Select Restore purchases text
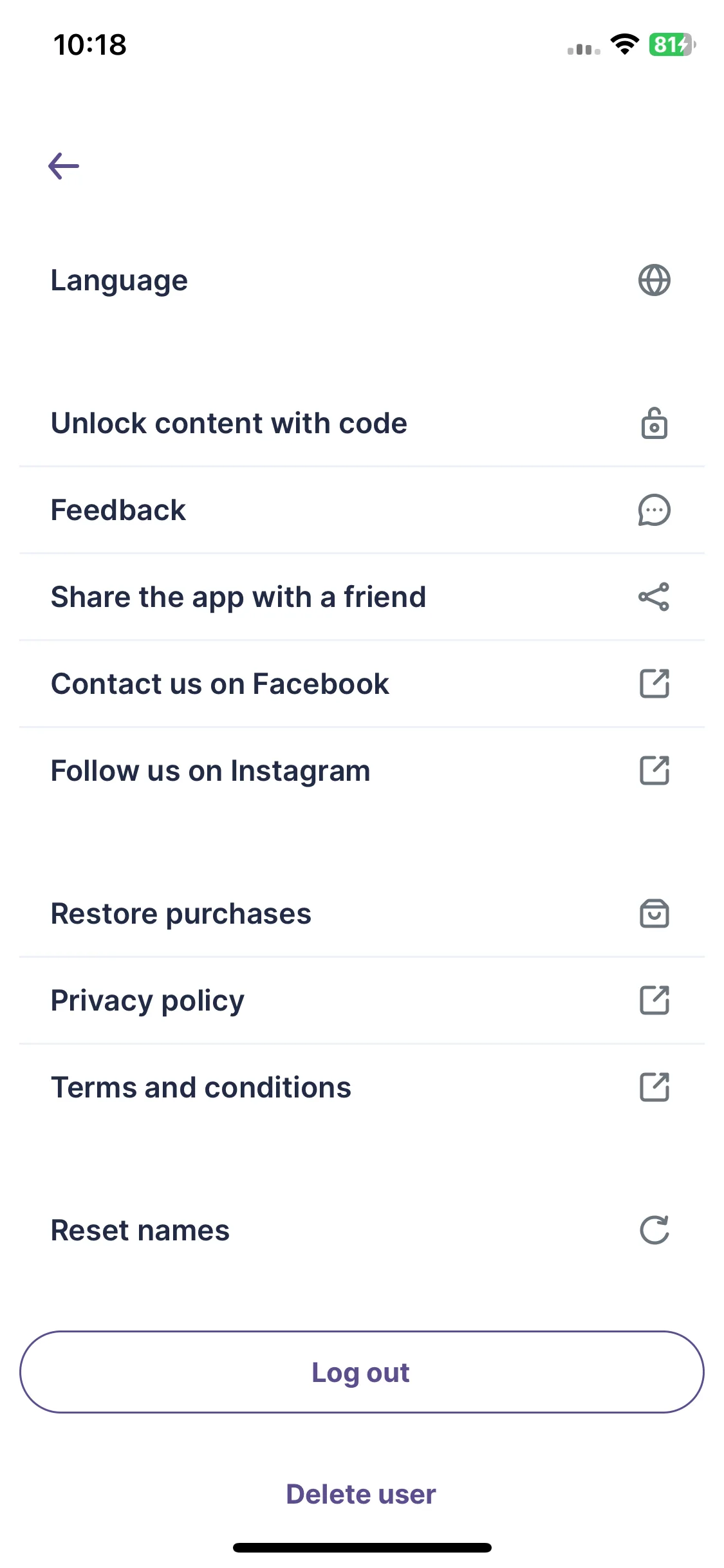The height and width of the screenshot is (1568, 724). [181, 913]
